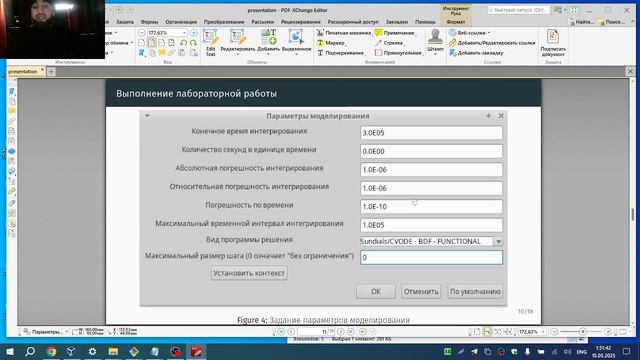Click Добавить/Редактировать ссылки link tool

(492, 43)
